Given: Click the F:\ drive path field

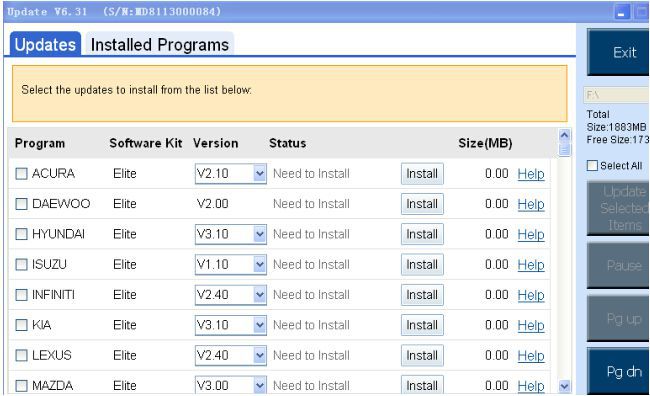Looking at the screenshot, I should (x=616, y=95).
